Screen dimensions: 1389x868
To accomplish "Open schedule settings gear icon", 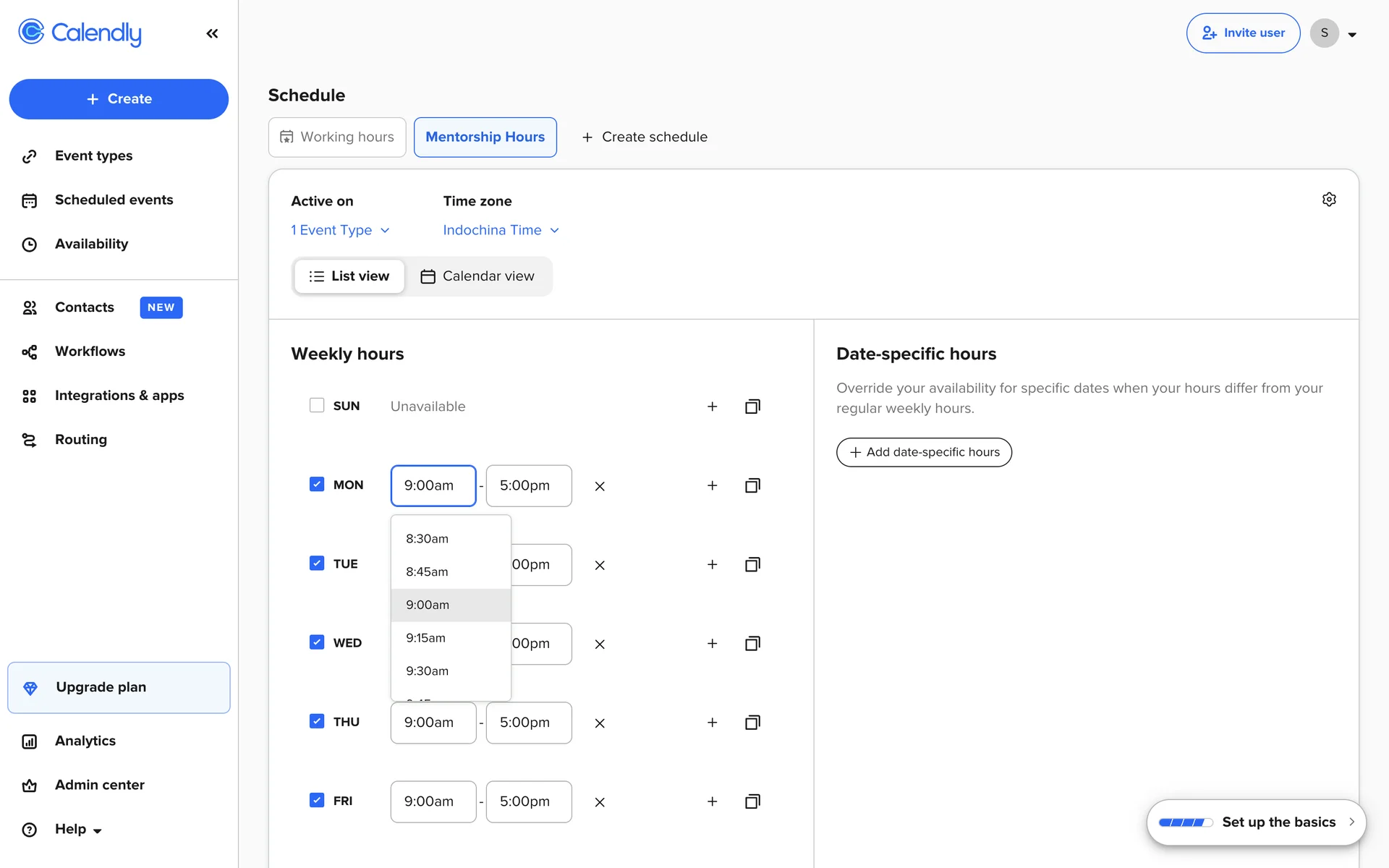I will coord(1329,200).
